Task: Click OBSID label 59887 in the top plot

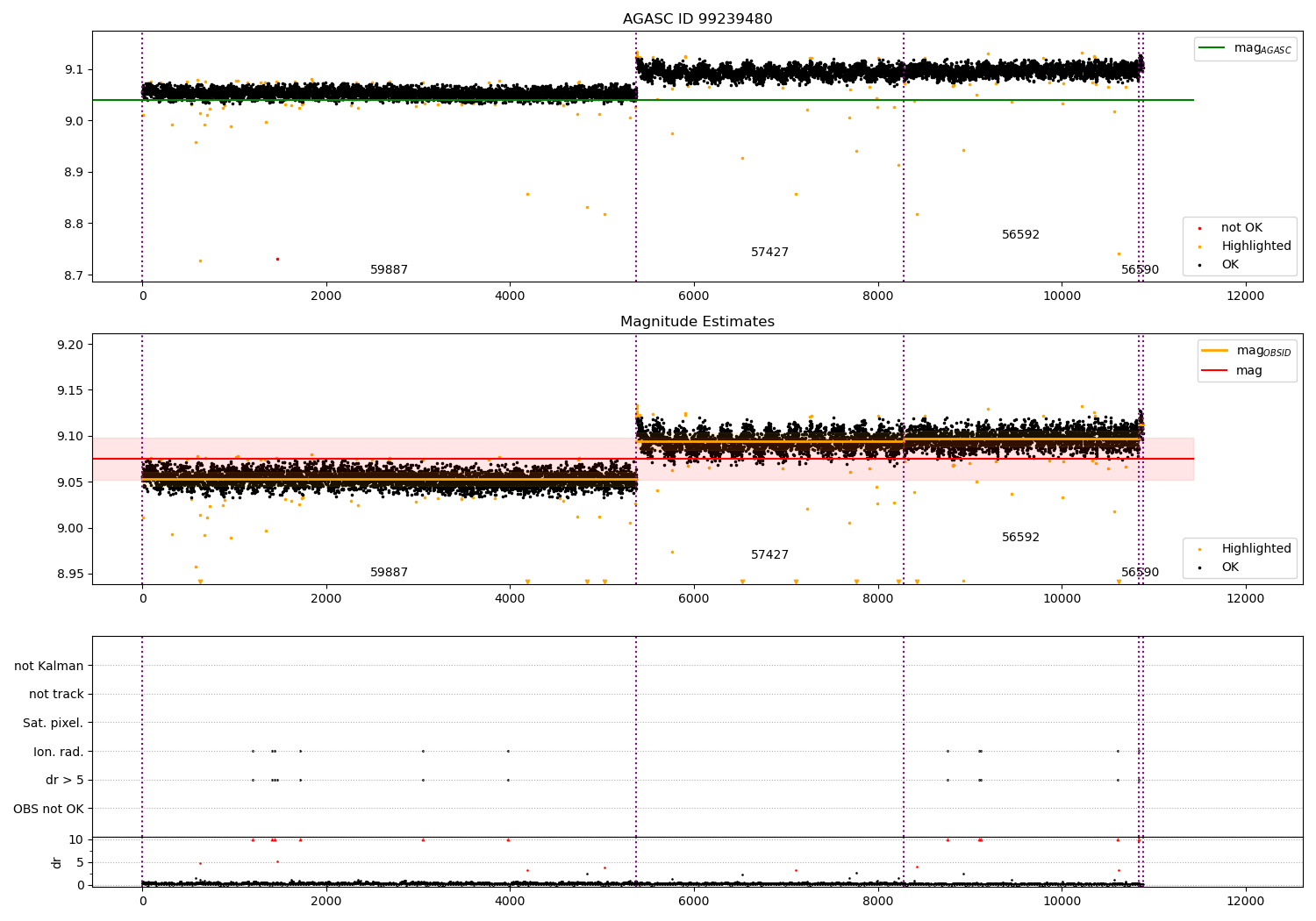Action: pos(389,270)
